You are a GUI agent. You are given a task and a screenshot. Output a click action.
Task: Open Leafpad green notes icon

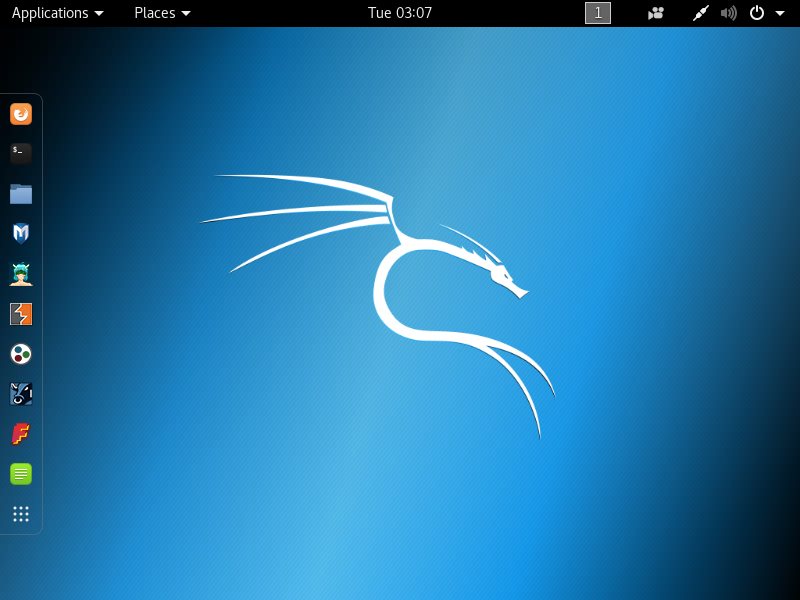pos(21,474)
